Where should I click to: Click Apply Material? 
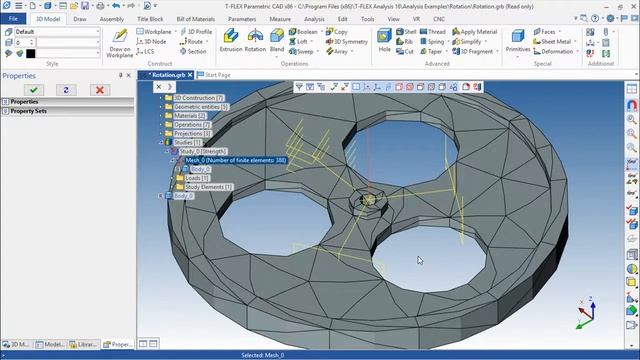pos(475,31)
